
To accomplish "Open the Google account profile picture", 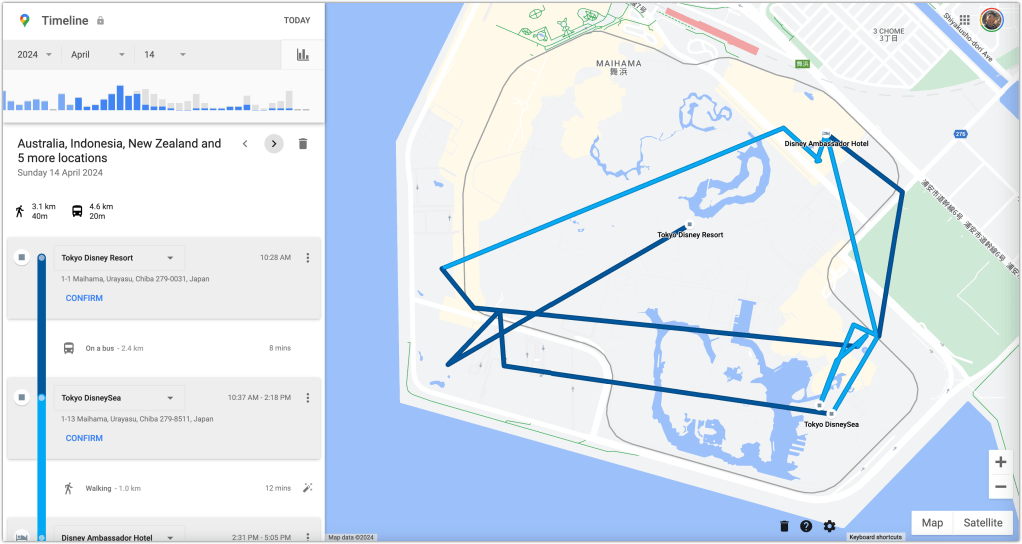I will click(991, 20).
